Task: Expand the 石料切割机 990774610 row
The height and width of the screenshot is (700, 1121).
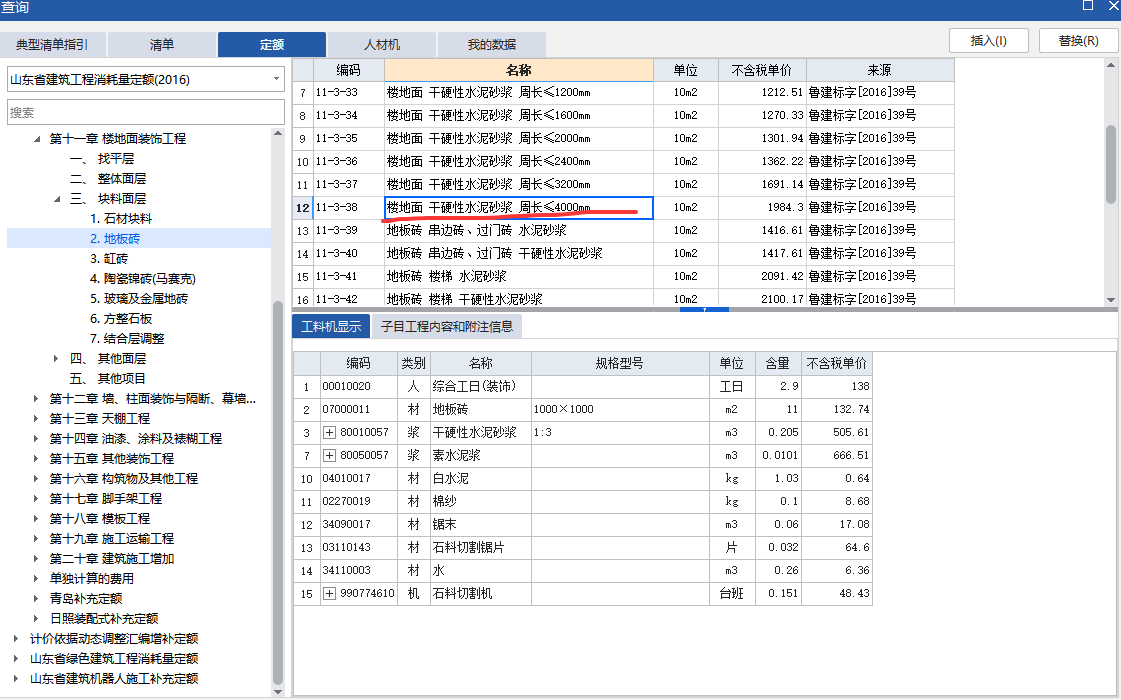Action: coord(330,593)
